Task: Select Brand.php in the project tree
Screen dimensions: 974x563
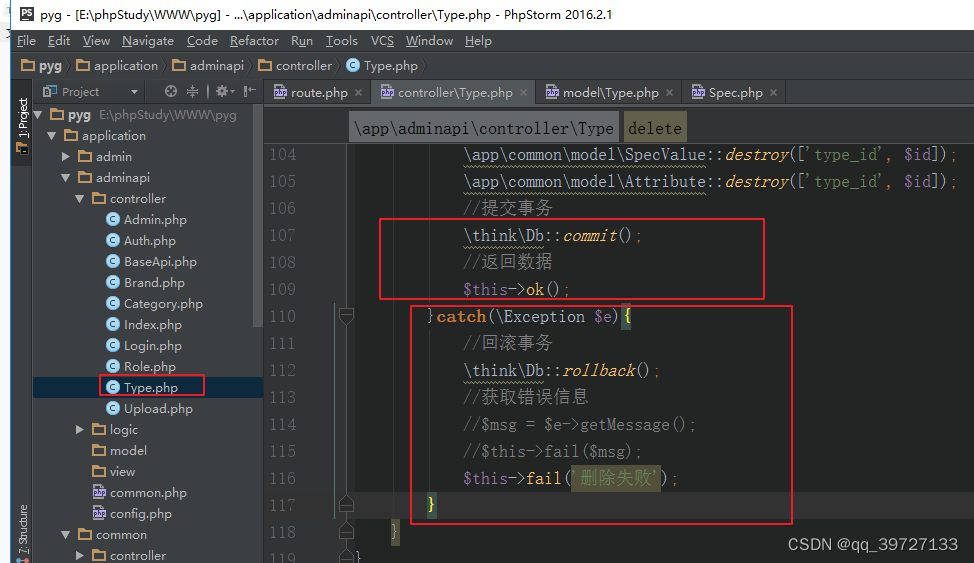Action: [145, 283]
